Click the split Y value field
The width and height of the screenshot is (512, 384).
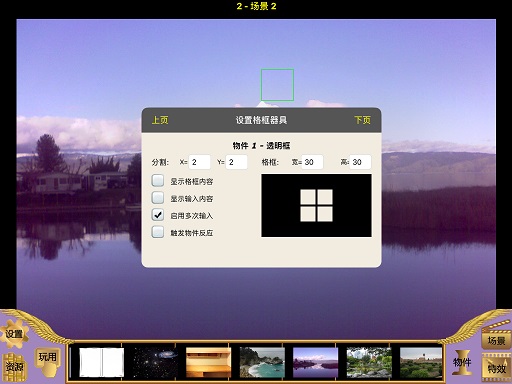(x=237, y=162)
